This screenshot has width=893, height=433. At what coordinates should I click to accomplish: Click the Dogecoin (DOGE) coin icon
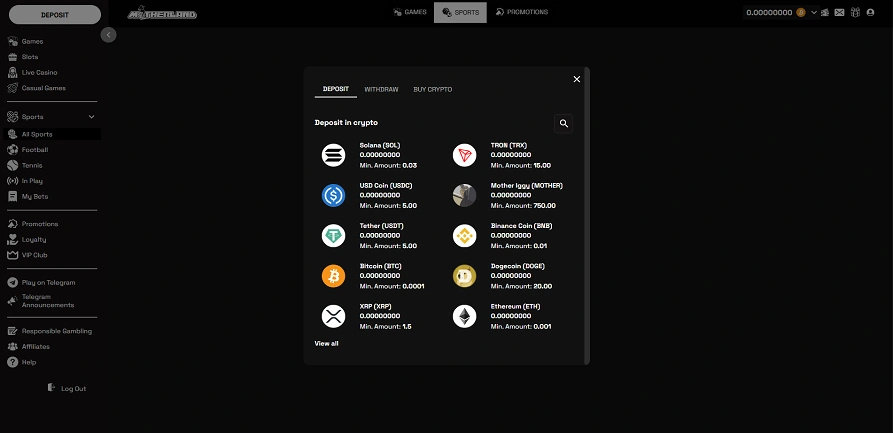tap(464, 276)
